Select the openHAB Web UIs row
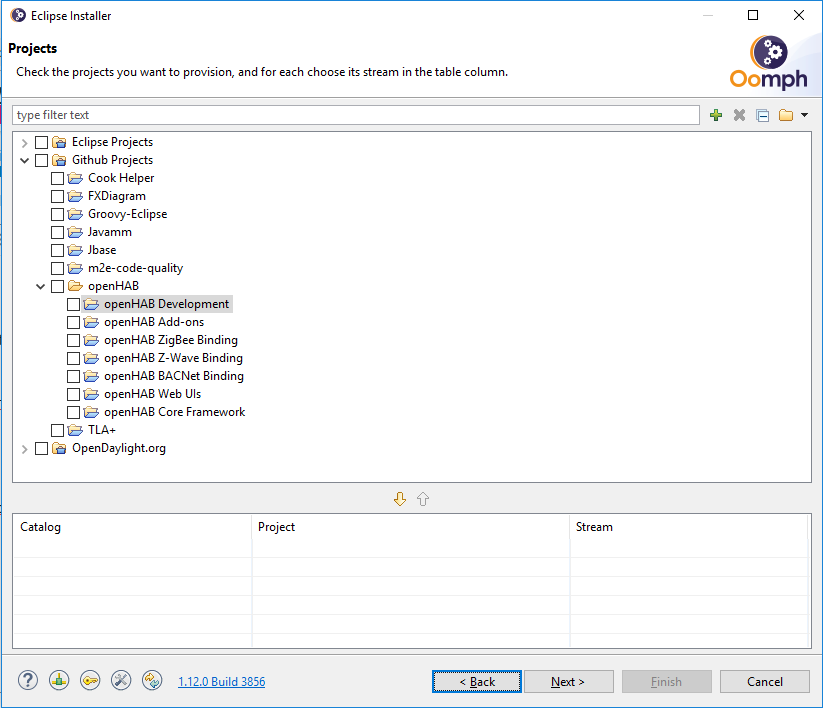 [x=152, y=394]
